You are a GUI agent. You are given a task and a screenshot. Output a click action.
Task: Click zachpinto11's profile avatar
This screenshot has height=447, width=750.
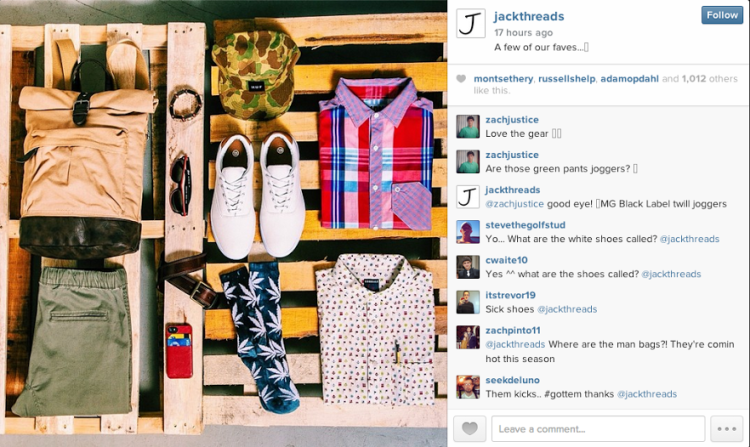click(468, 338)
